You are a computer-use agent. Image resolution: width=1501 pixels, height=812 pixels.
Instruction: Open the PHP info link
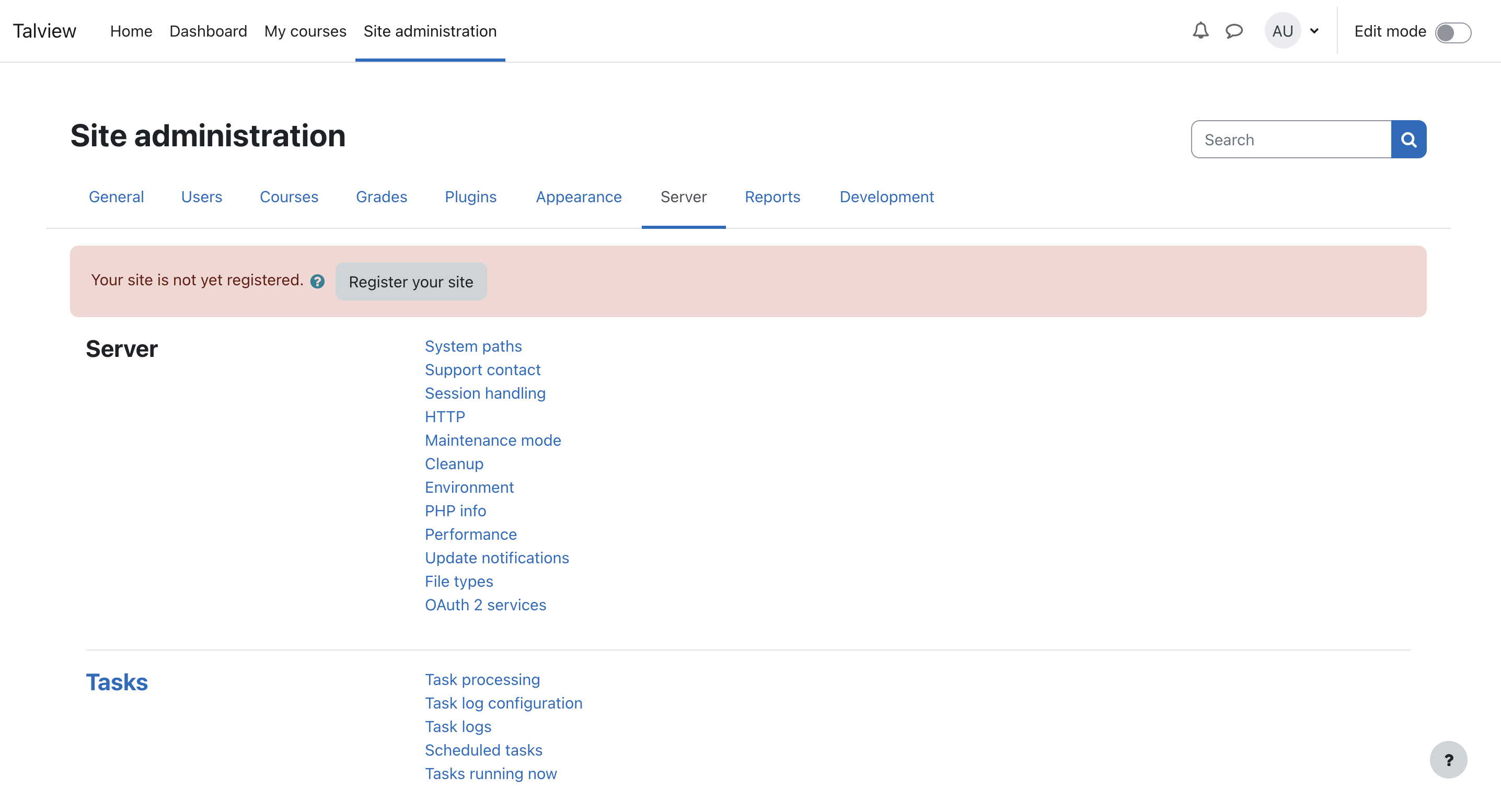coord(455,511)
